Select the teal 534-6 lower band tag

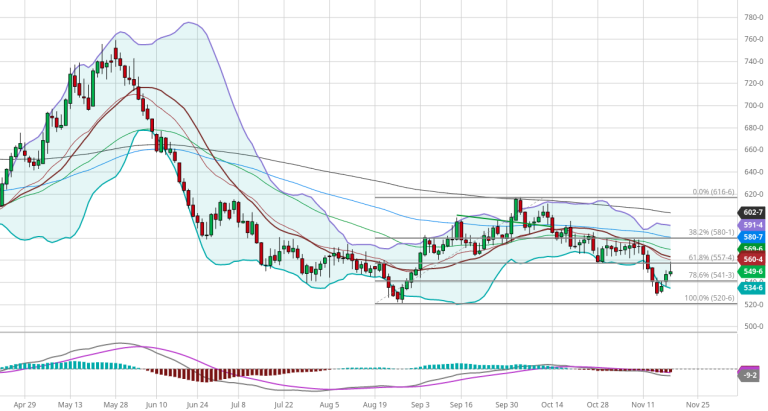[752, 288]
